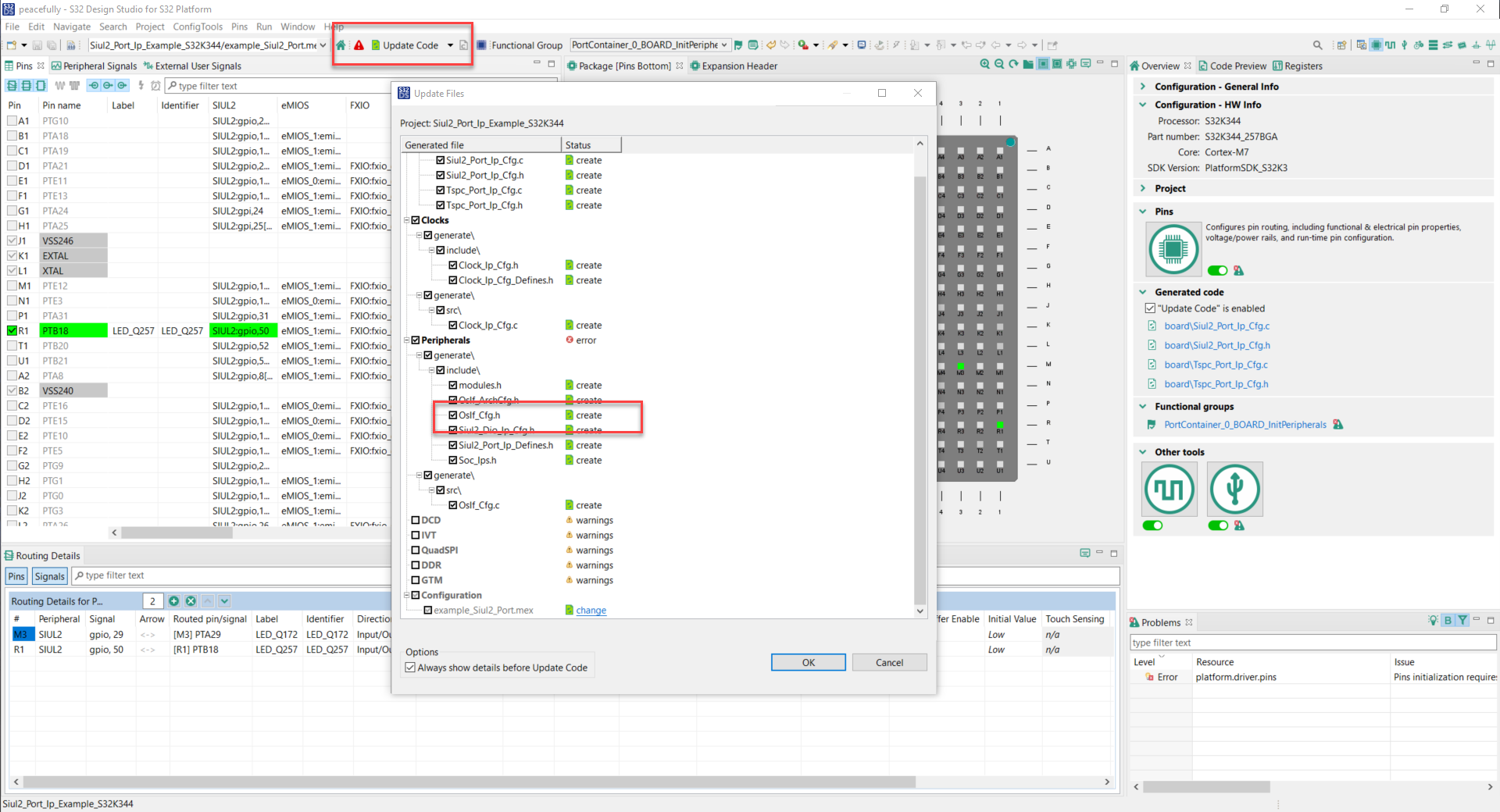This screenshot has width=1500, height=812.
Task: Open the Clocks tool square-wave icon
Action: (1169, 490)
